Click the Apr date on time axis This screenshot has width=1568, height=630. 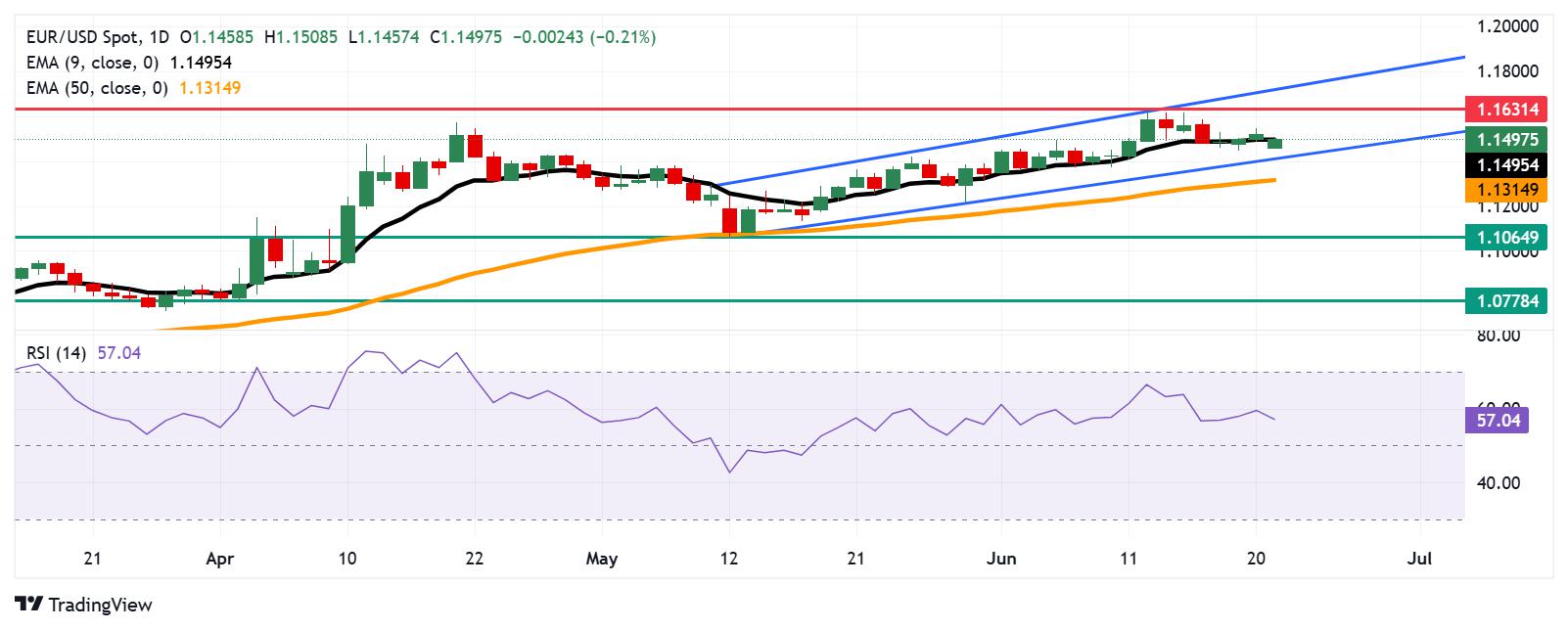click(220, 559)
